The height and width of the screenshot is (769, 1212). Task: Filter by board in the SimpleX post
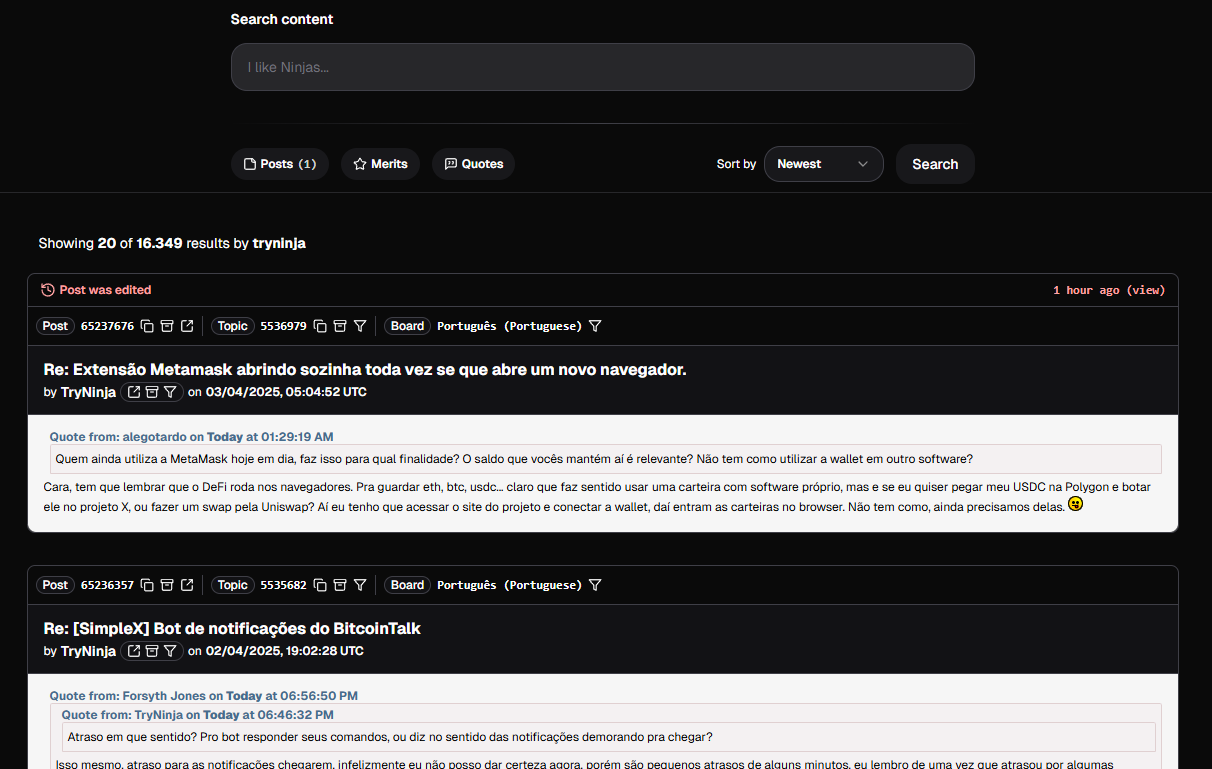[x=595, y=585]
